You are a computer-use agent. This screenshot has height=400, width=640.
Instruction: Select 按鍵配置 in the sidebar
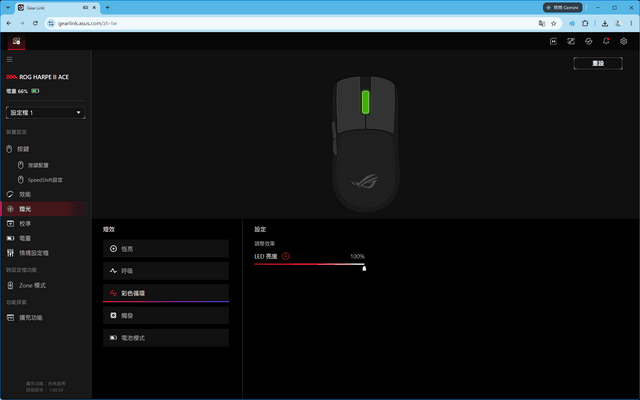(38, 165)
